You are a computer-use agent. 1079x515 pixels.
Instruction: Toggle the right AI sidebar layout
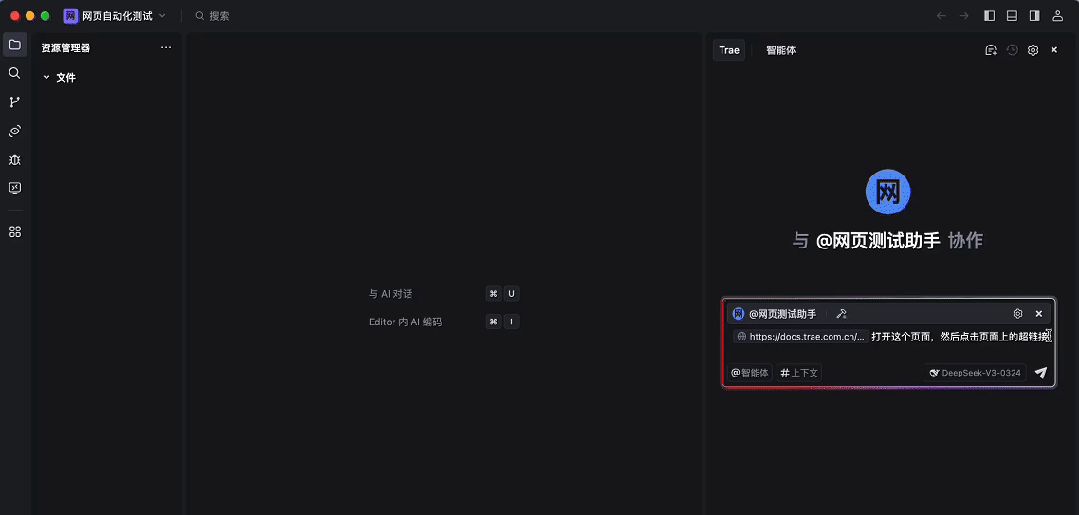coord(1034,16)
